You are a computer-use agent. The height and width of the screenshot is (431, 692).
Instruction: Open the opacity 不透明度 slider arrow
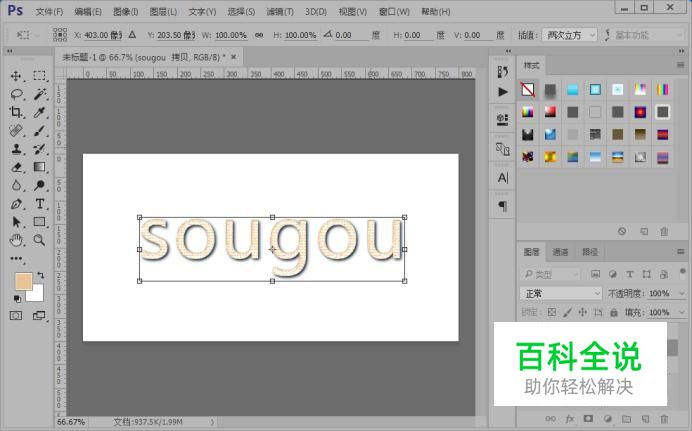681,293
